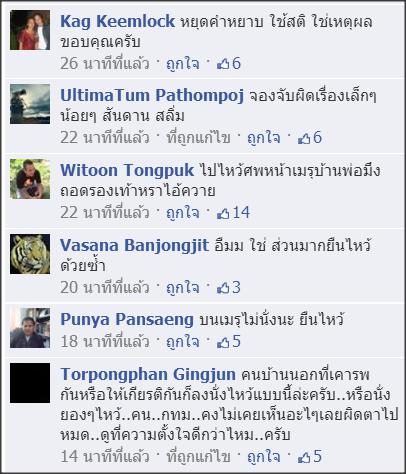The height and width of the screenshot is (474, 406).
Task: Open the Torpongphan Gingjun profile name
Action: click(x=148, y=374)
